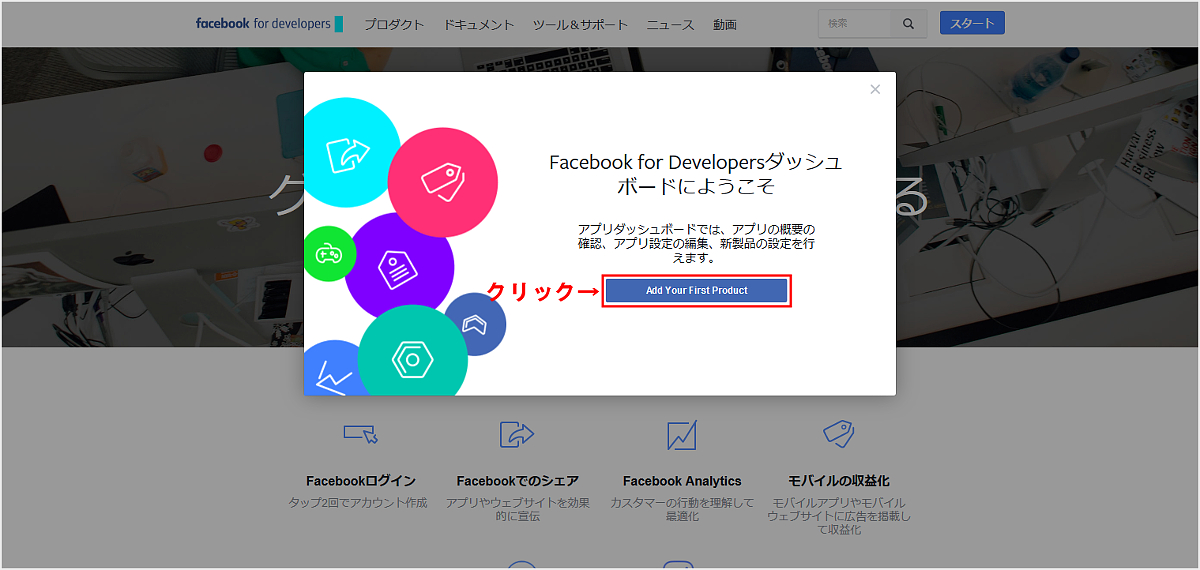Click the search magnifier button

point(908,24)
